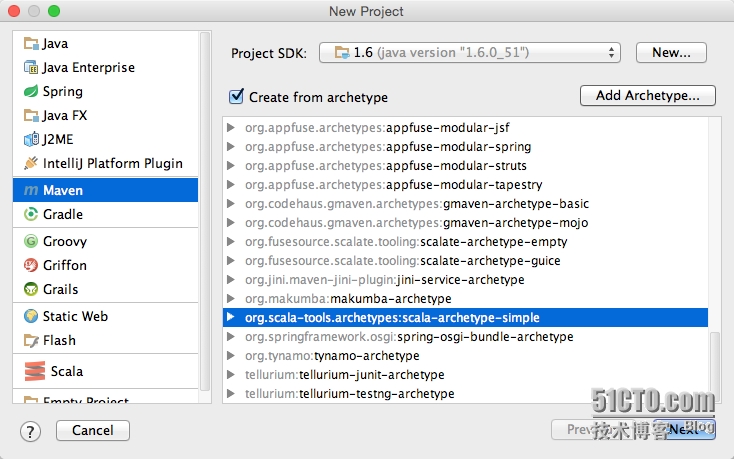Select the Gradle icon
This screenshot has width=734, height=459.
31,214
